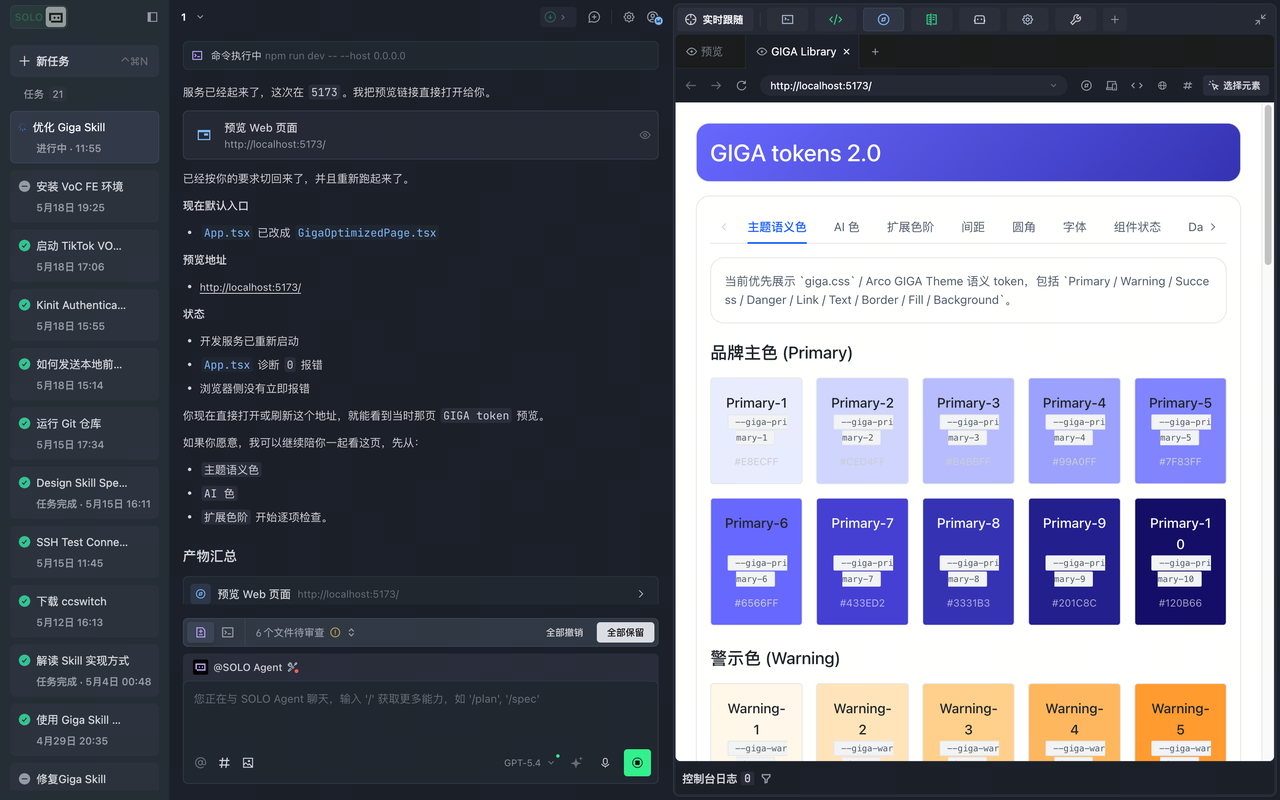Click hash icon in browser toolbar
This screenshot has height=800, width=1280.
click(x=1187, y=86)
